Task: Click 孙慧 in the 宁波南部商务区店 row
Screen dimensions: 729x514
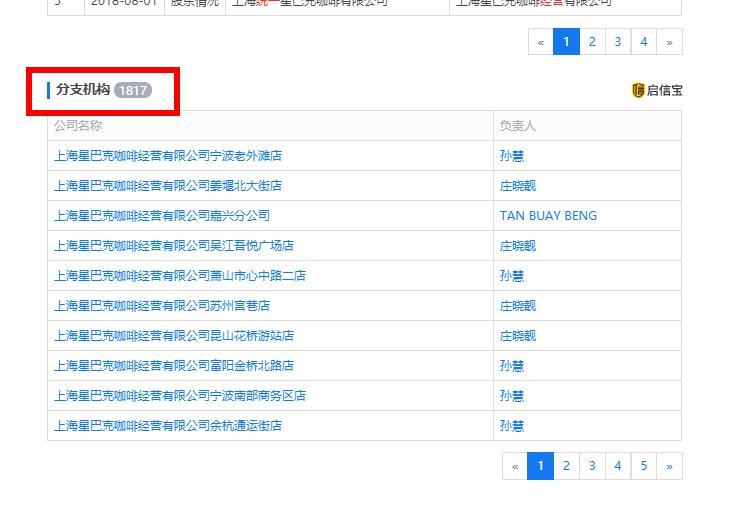Action: 512,395
